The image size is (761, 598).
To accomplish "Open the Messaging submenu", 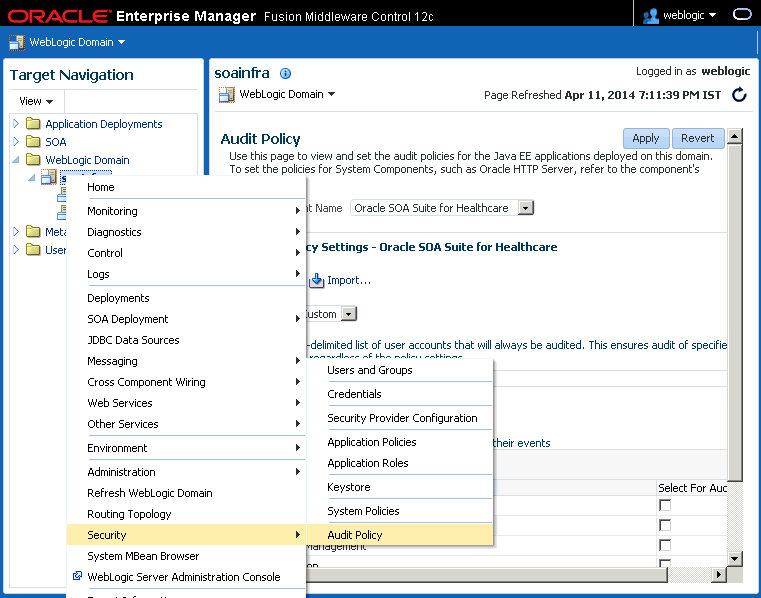I will pos(186,361).
